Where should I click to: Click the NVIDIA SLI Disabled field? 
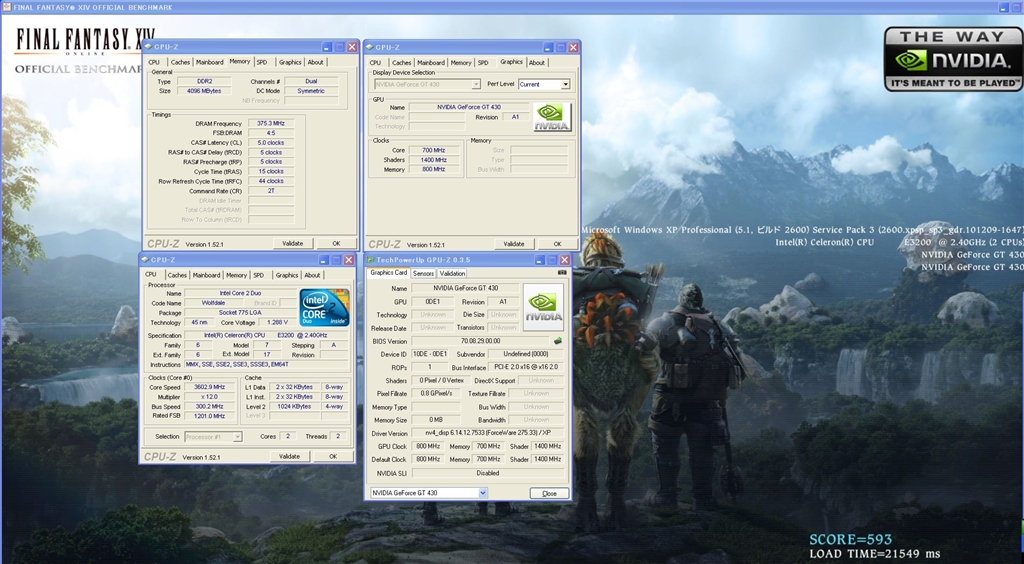point(488,473)
